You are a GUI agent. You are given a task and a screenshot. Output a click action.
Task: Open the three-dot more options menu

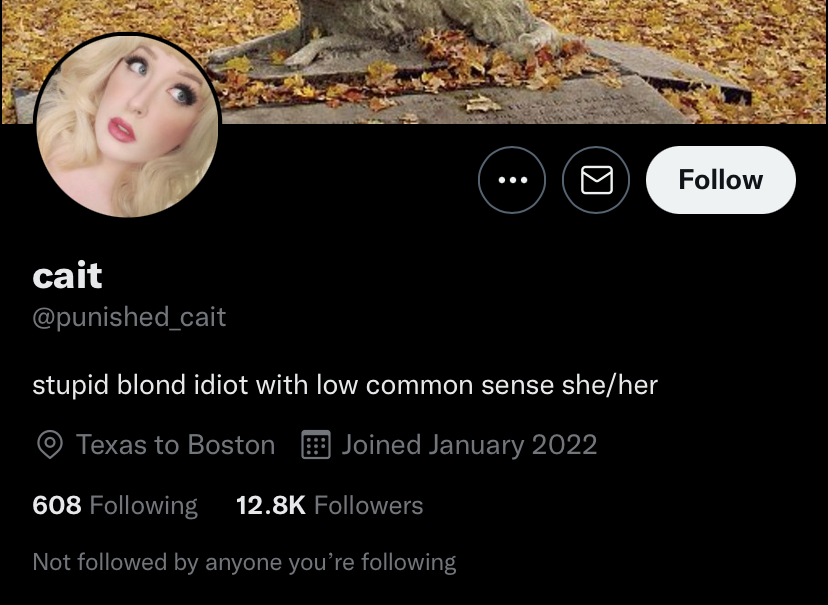click(512, 180)
